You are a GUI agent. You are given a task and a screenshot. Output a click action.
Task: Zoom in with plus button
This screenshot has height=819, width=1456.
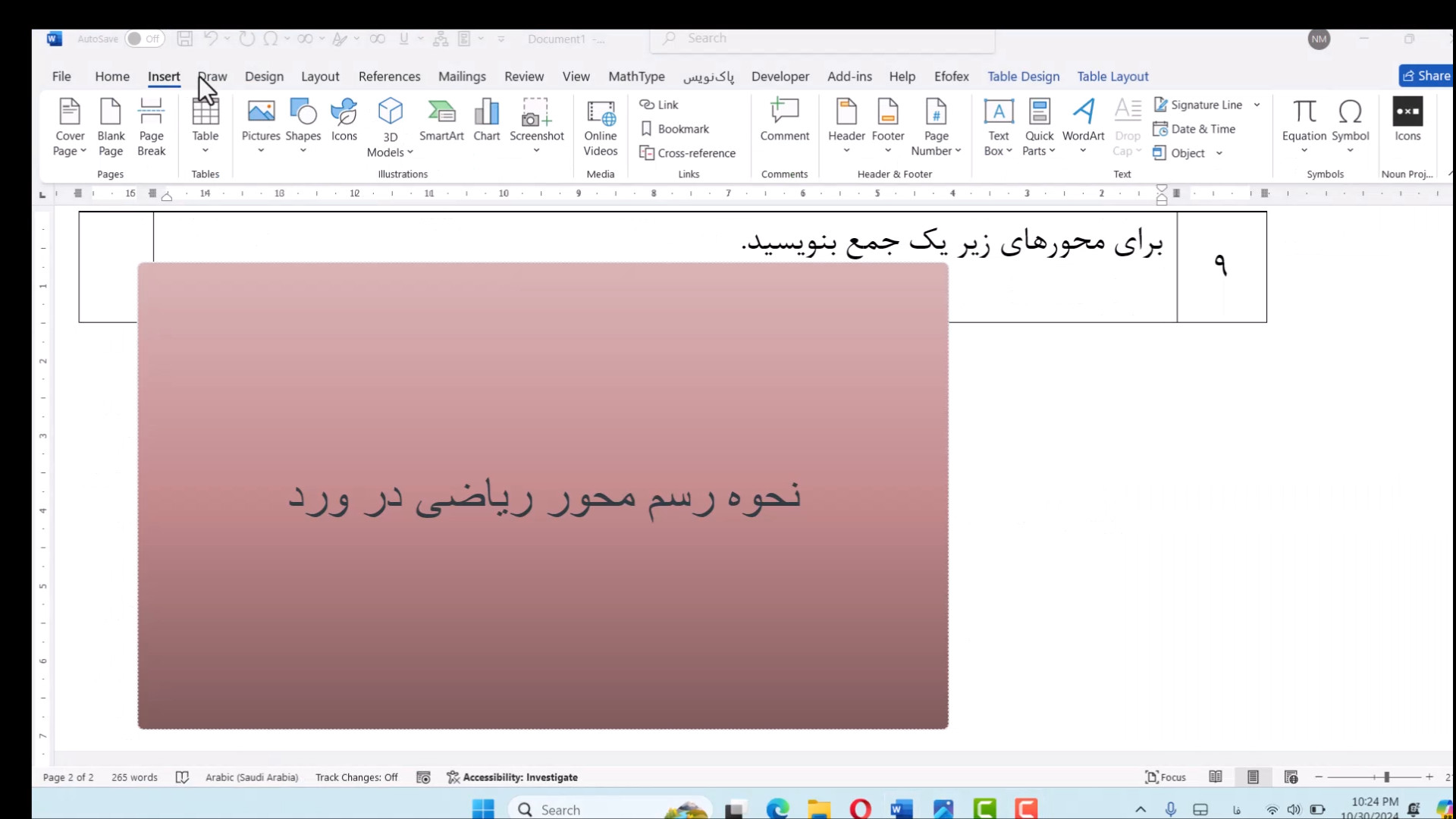pos(1429,777)
